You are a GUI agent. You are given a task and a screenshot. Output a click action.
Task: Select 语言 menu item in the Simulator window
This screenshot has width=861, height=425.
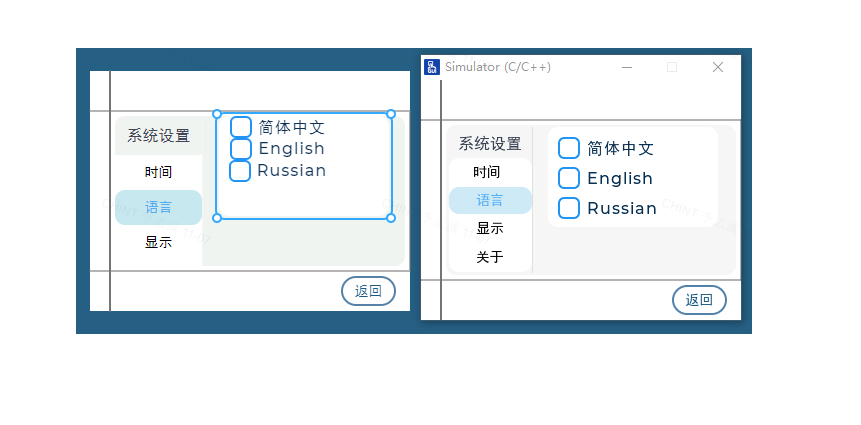(490, 200)
